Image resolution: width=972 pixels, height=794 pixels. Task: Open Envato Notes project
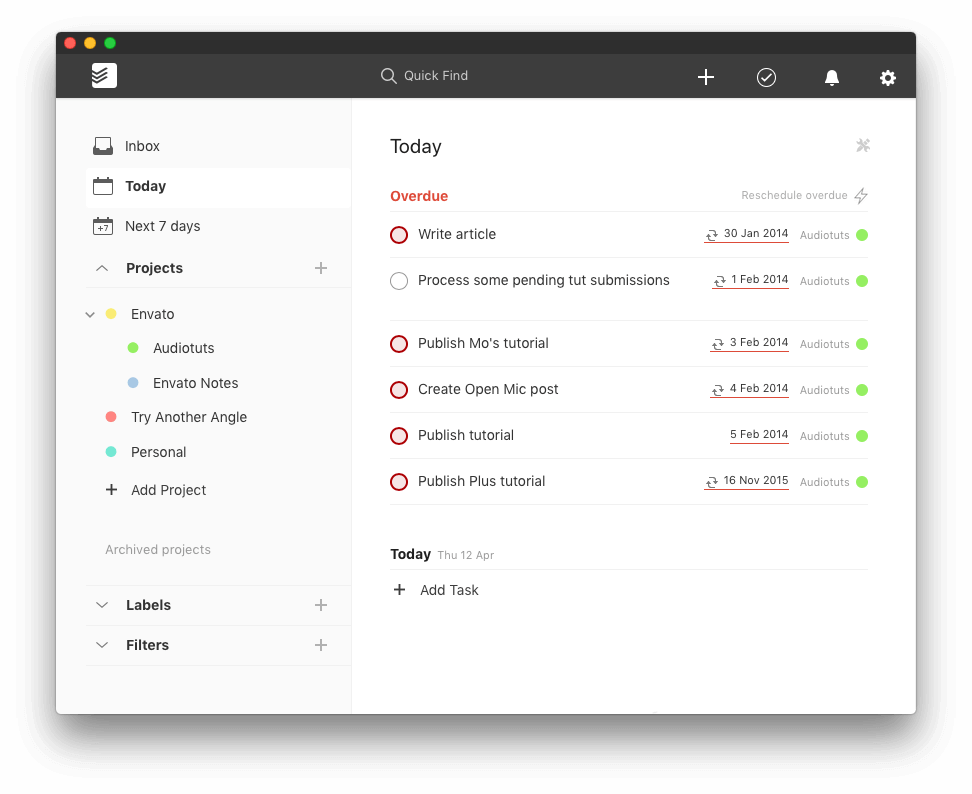pos(195,383)
